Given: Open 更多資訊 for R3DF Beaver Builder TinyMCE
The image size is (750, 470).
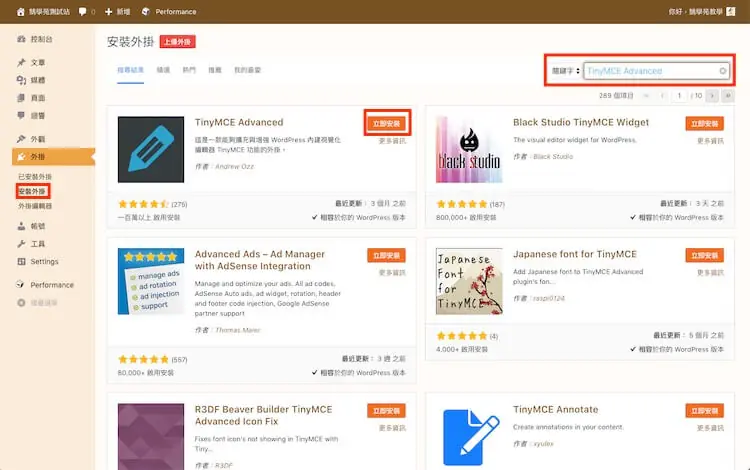Looking at the screenshot, I should (392, 428).
